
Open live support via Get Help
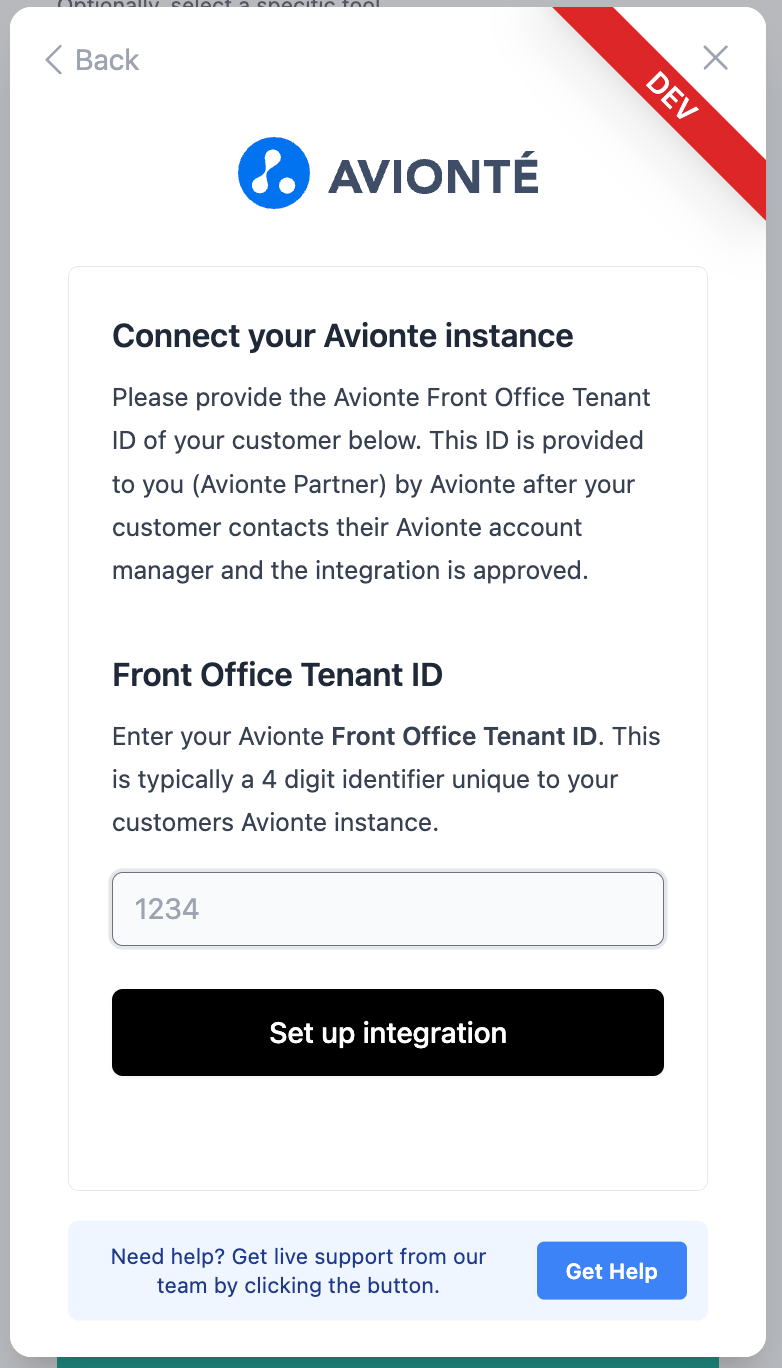point(611,1271)
